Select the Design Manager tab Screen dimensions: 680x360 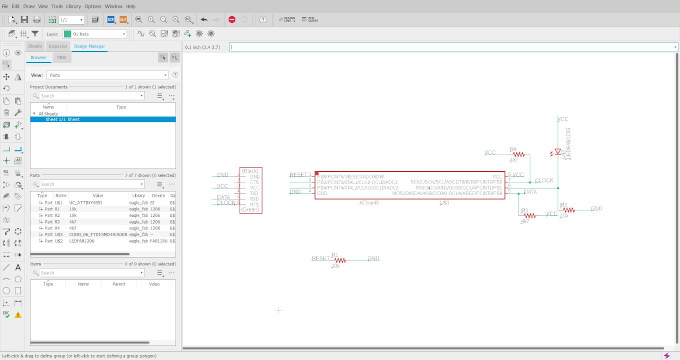tap(89, 46)
